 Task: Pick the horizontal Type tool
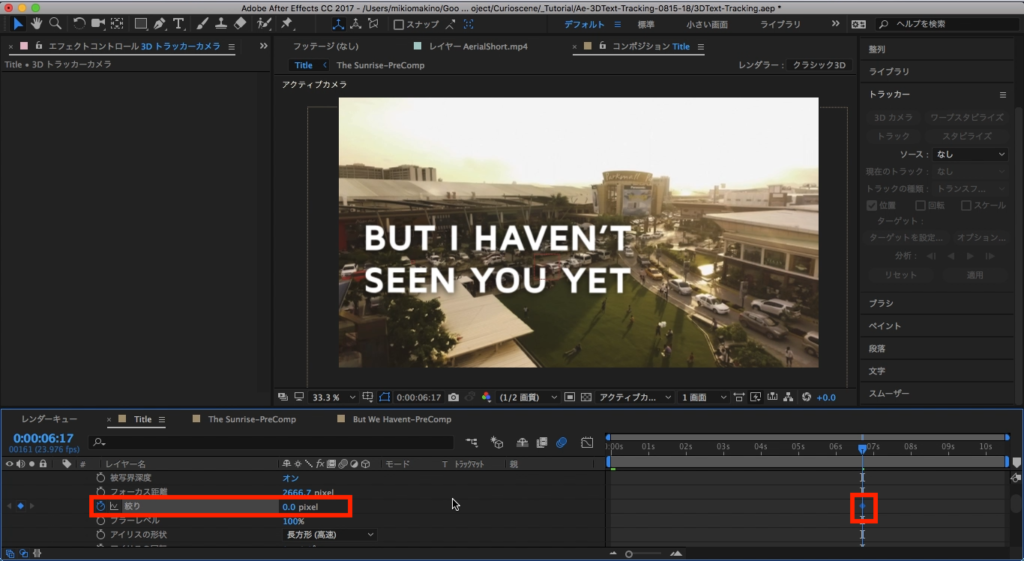click(x=179, y=23)
